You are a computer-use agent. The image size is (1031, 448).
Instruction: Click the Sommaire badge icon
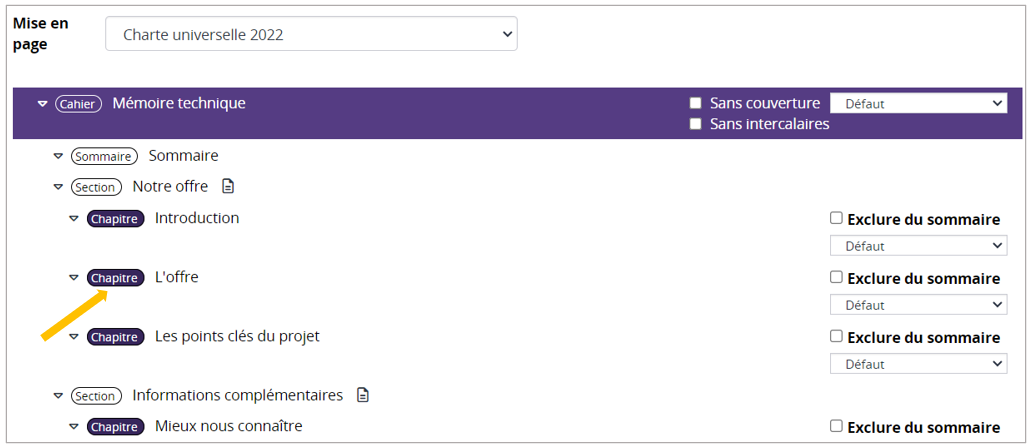point(103,157)
